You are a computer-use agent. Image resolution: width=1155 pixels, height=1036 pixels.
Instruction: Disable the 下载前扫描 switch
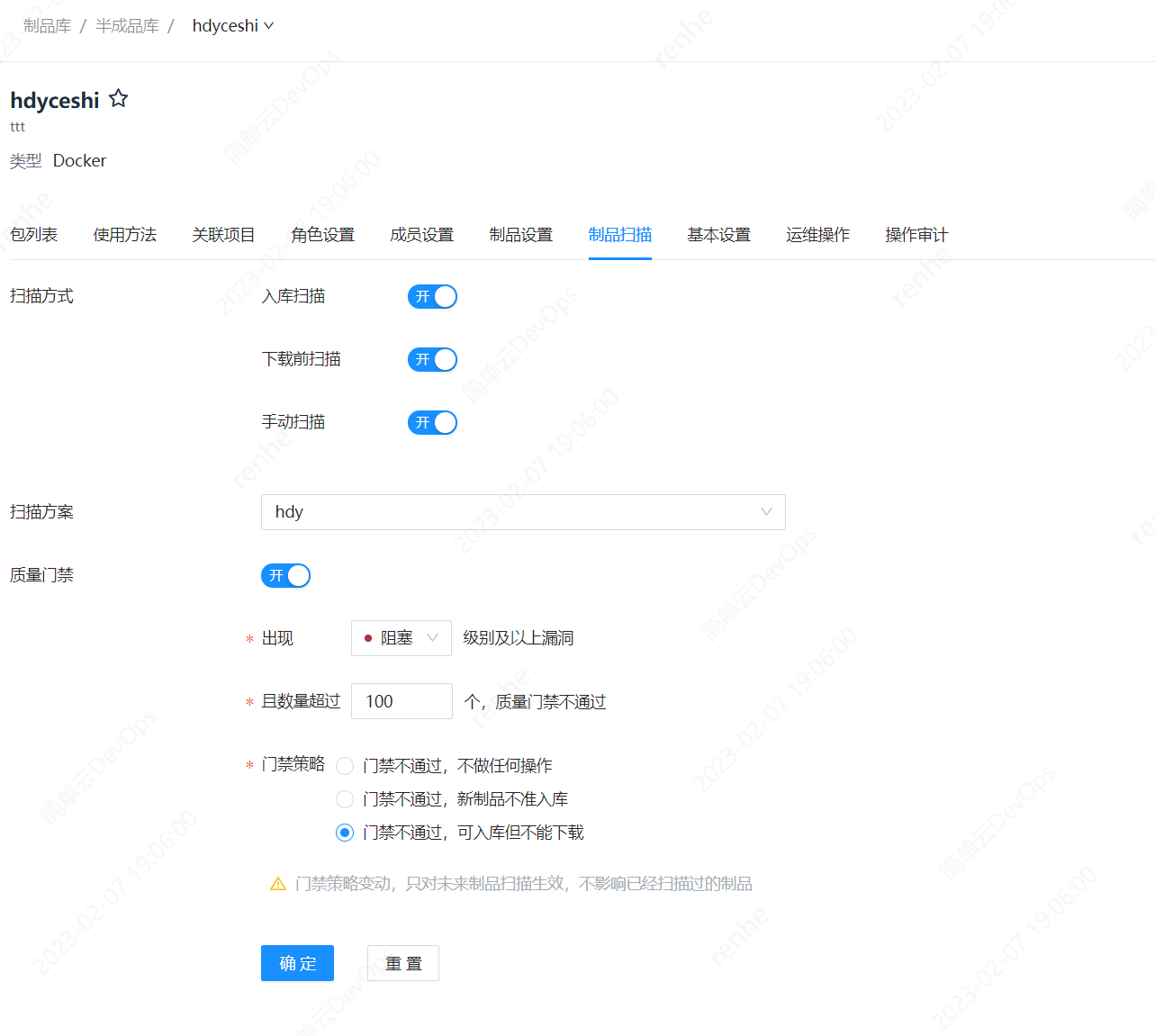coord(432,359)
